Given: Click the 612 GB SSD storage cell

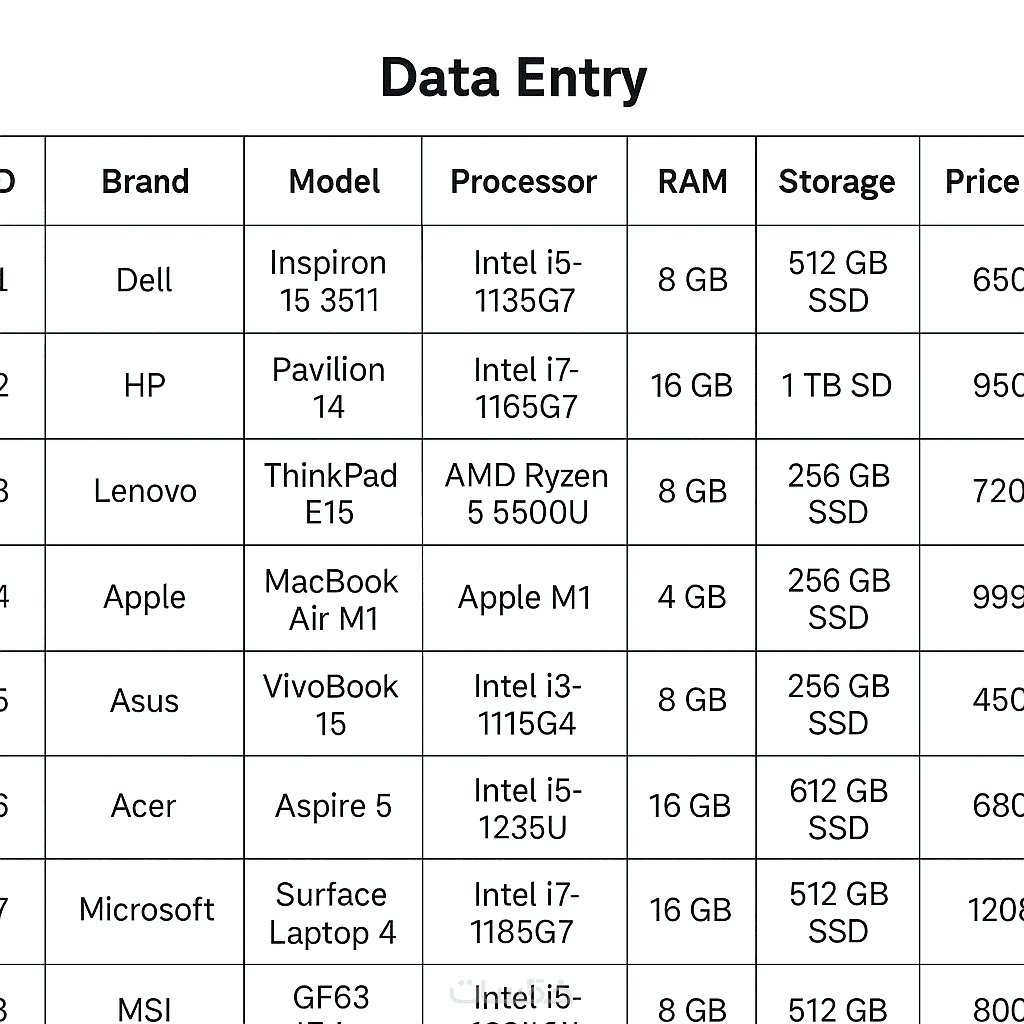Looking at the screenshot, I should pos(838,809).
